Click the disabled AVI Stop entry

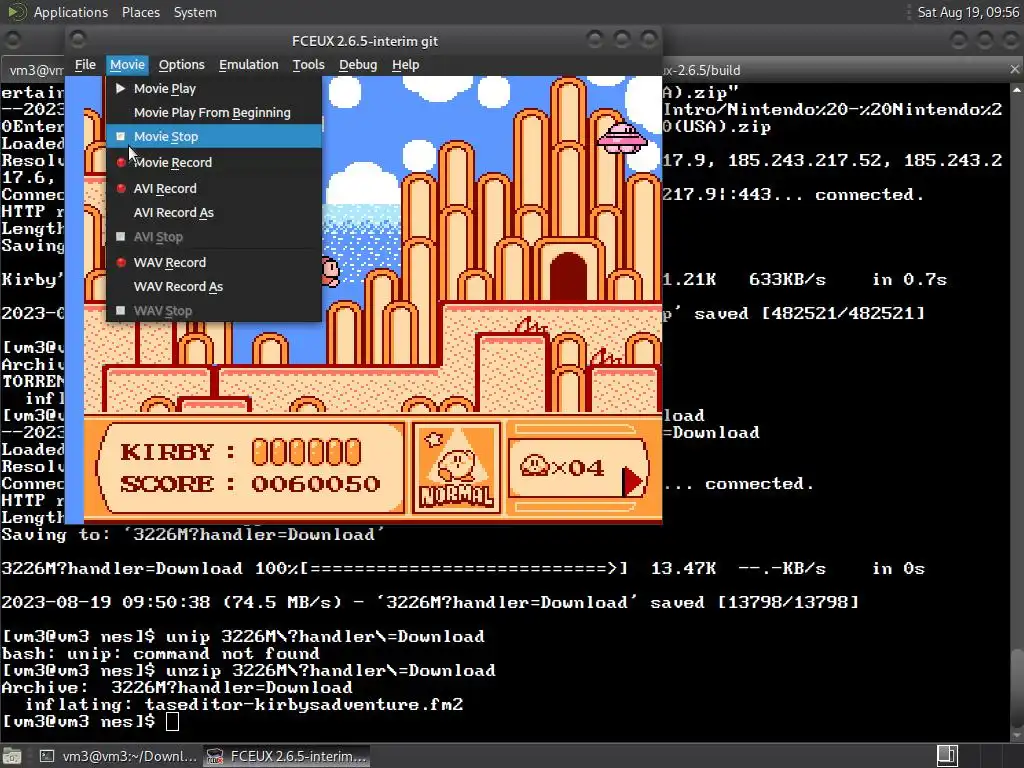pos(214,237)
